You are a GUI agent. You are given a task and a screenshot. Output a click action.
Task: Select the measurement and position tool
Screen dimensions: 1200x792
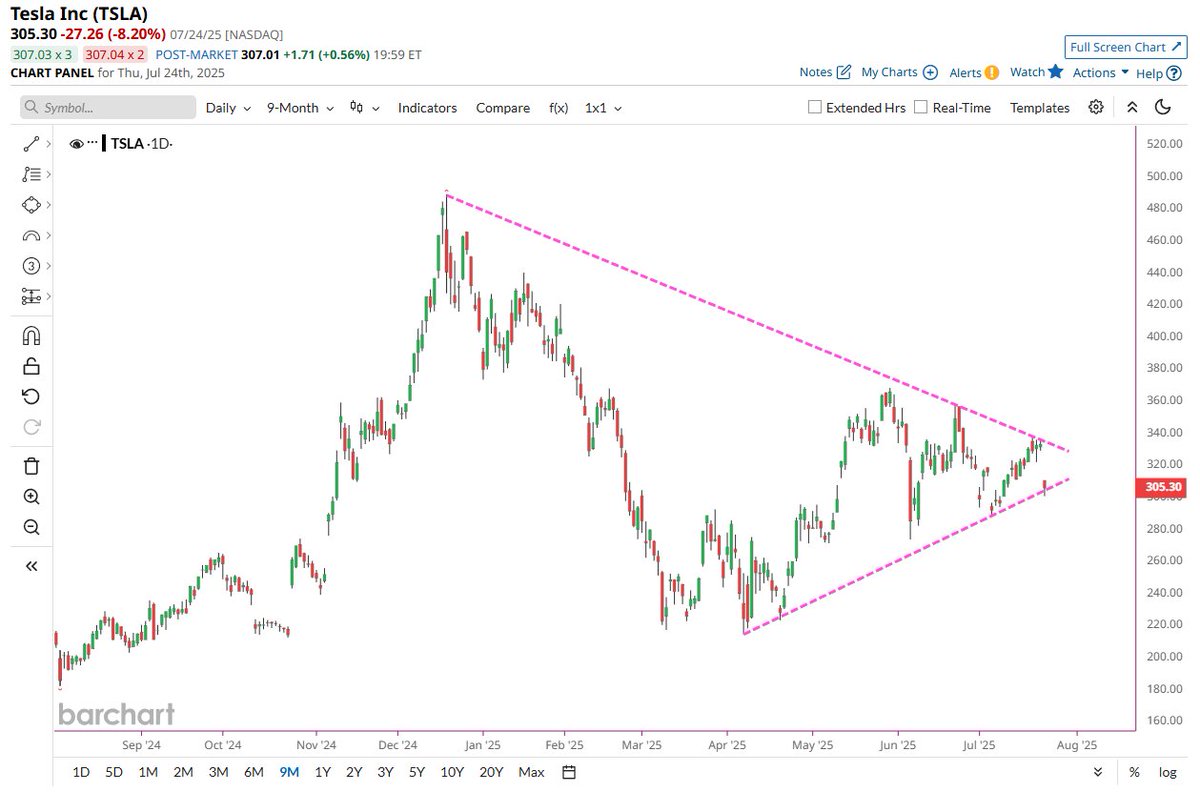tap(30, 297)
